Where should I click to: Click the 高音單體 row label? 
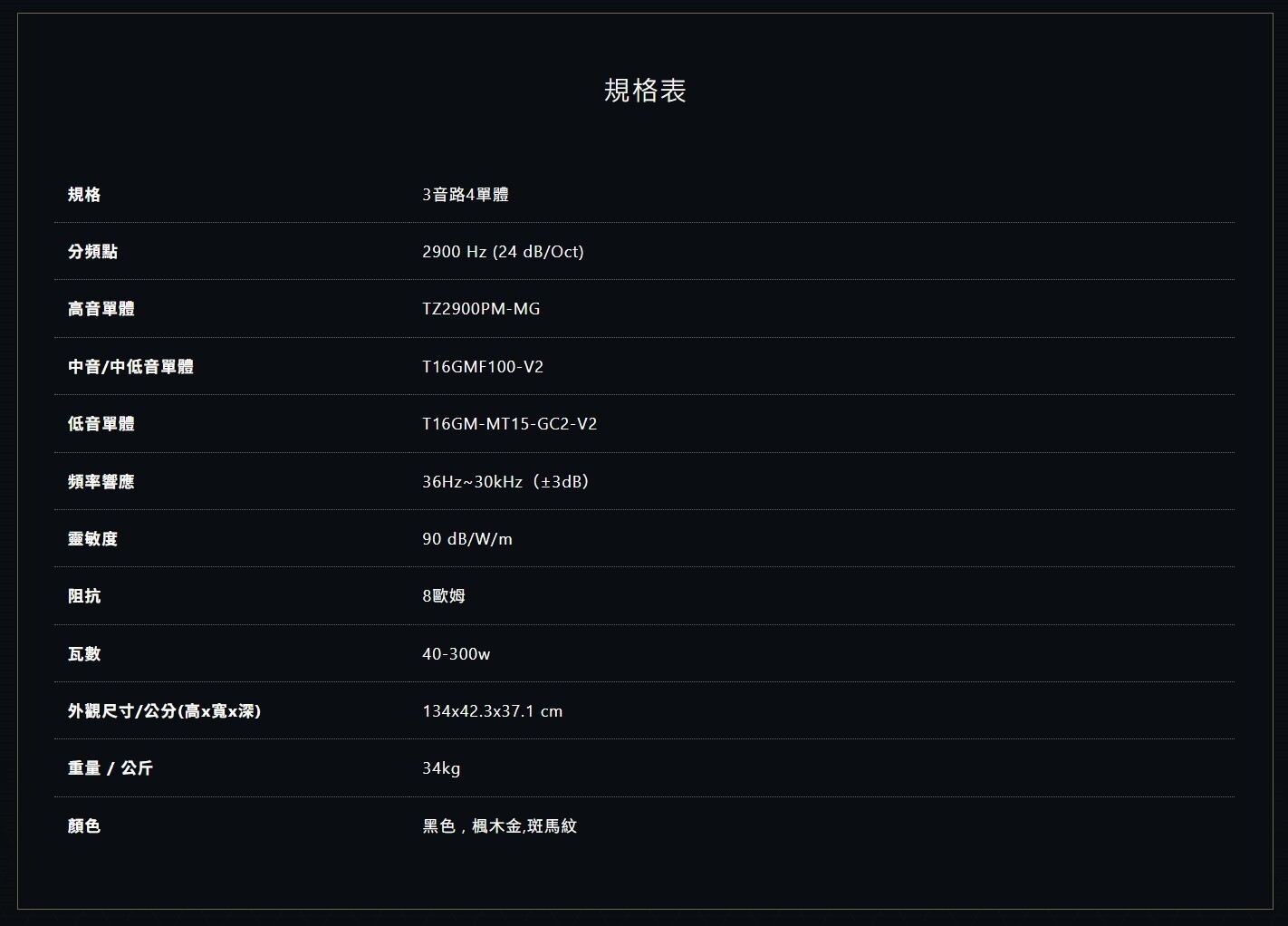click(x=101, y=309)
